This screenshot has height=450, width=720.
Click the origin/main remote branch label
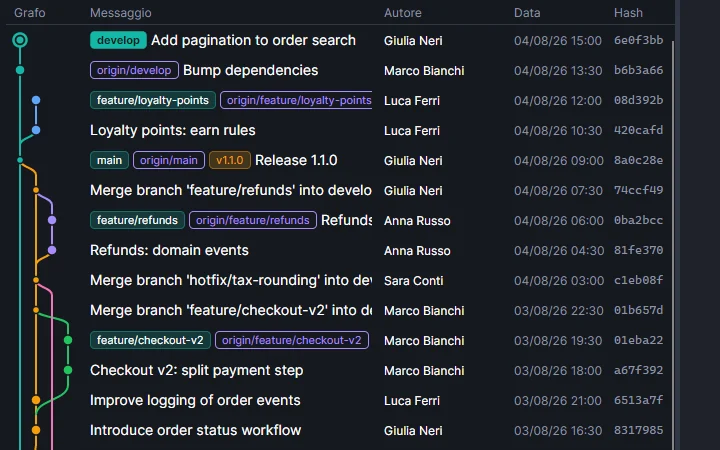169,160
